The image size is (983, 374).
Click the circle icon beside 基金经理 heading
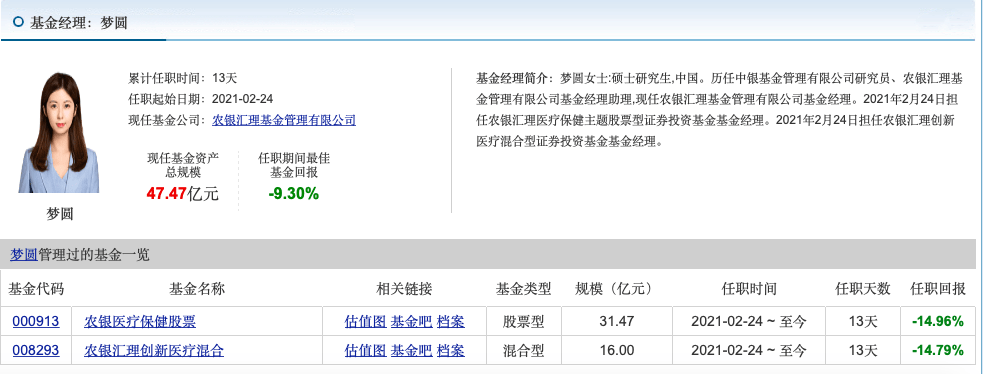pos(18,22)
